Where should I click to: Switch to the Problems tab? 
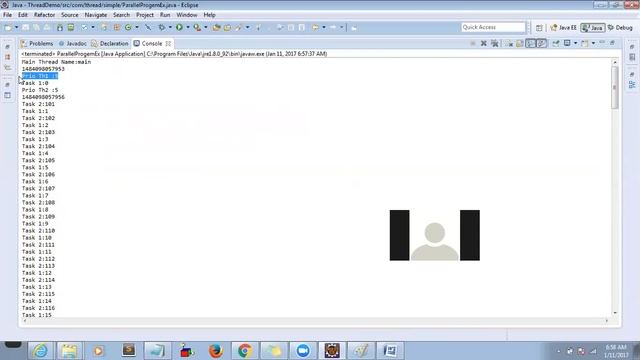pos(37,43)
